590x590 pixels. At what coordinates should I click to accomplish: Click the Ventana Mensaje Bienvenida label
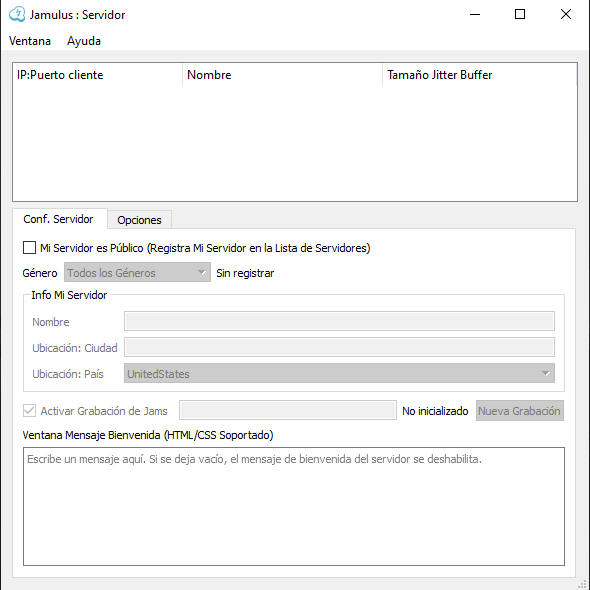[x=148, y=435]
